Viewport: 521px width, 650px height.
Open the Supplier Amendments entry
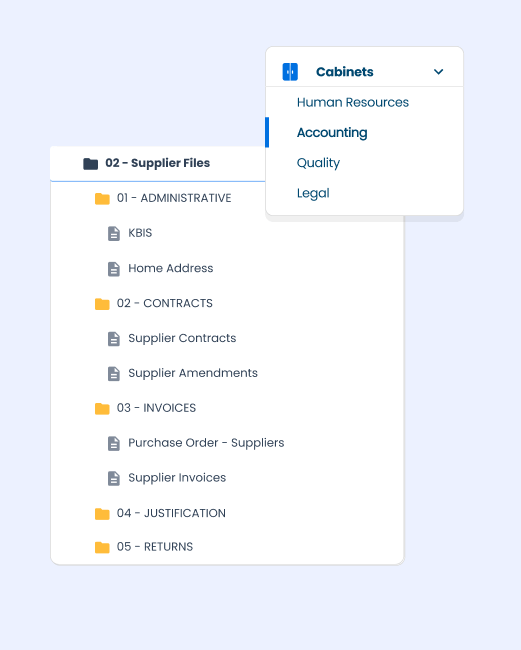tap(193, 373)
